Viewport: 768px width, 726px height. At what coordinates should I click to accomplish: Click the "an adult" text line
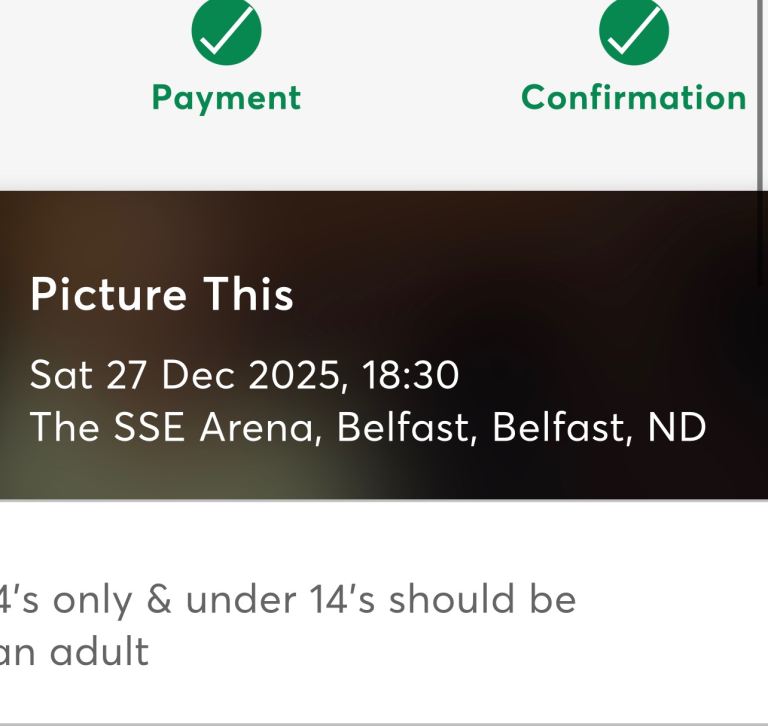(x=75, y=652)
